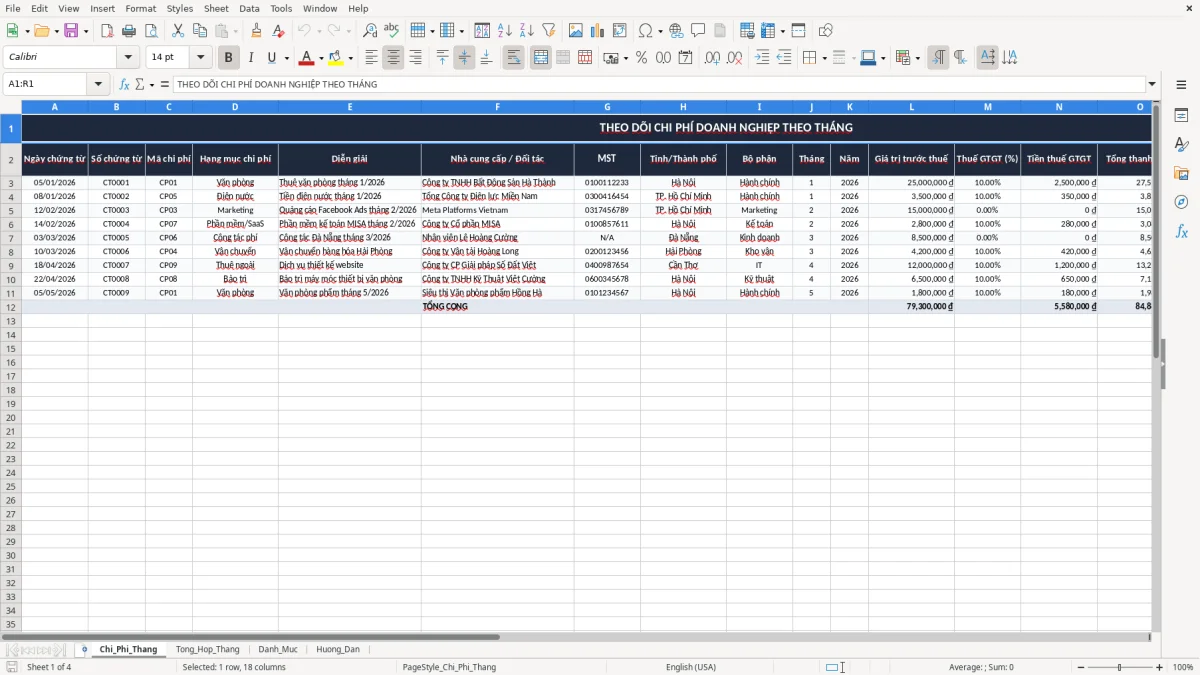The height and width of the screenshot is (675, 1200).
Task: Toggle Align Left
Action: pos(371,58)
